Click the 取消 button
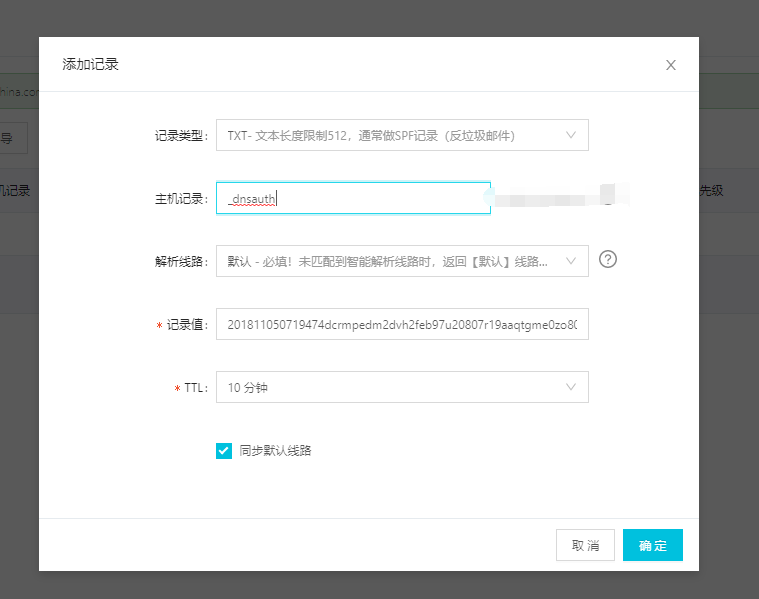This screenshot has width=759, height=599. pyautogui.click(x=585, y=545)
